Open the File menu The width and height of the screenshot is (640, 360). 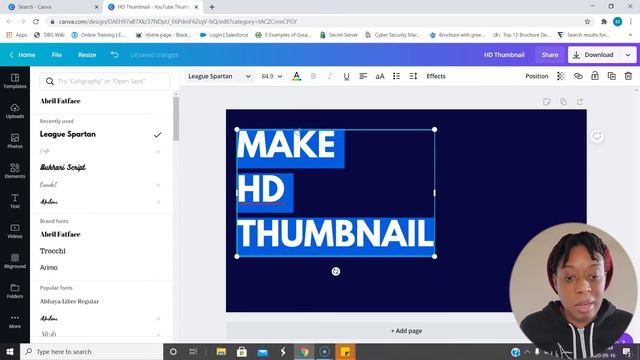[x=57, y=55]
